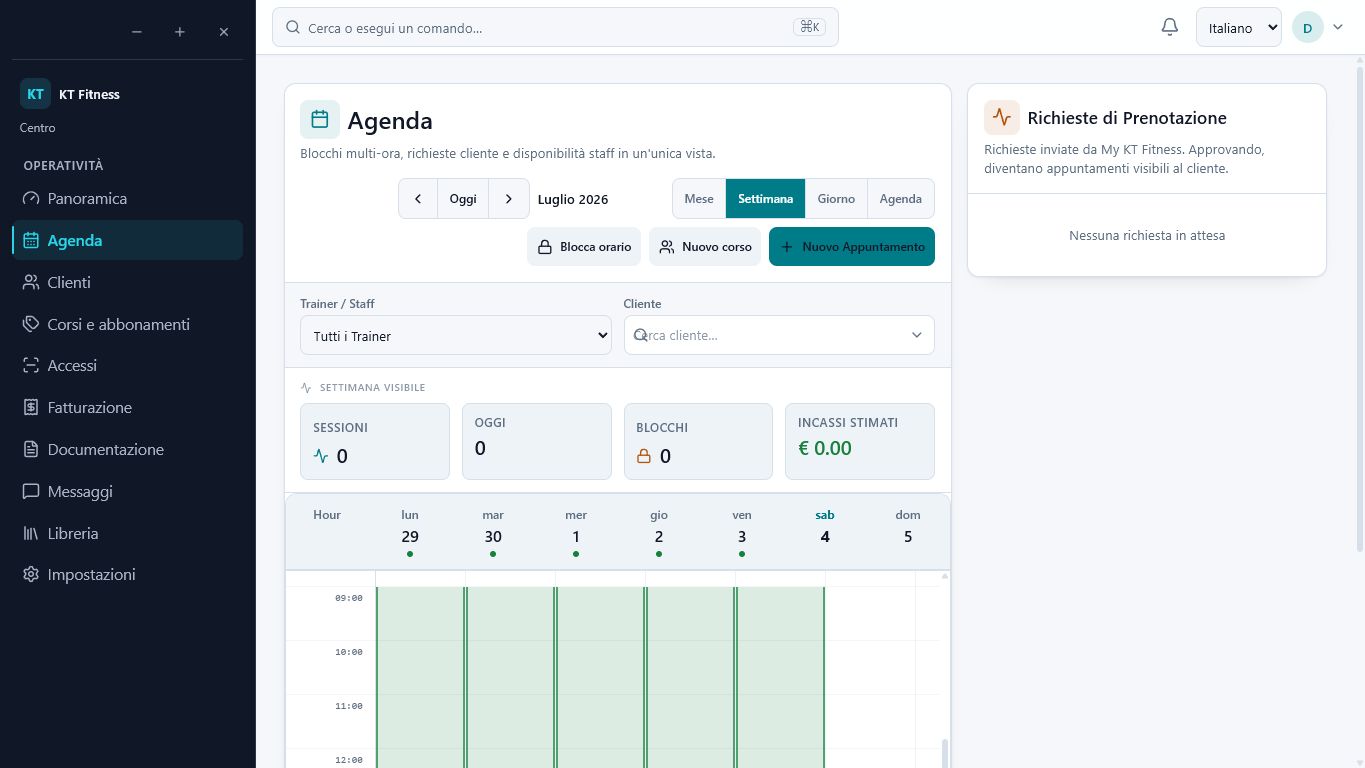Click the Cerca cliente input

[779, 335]
